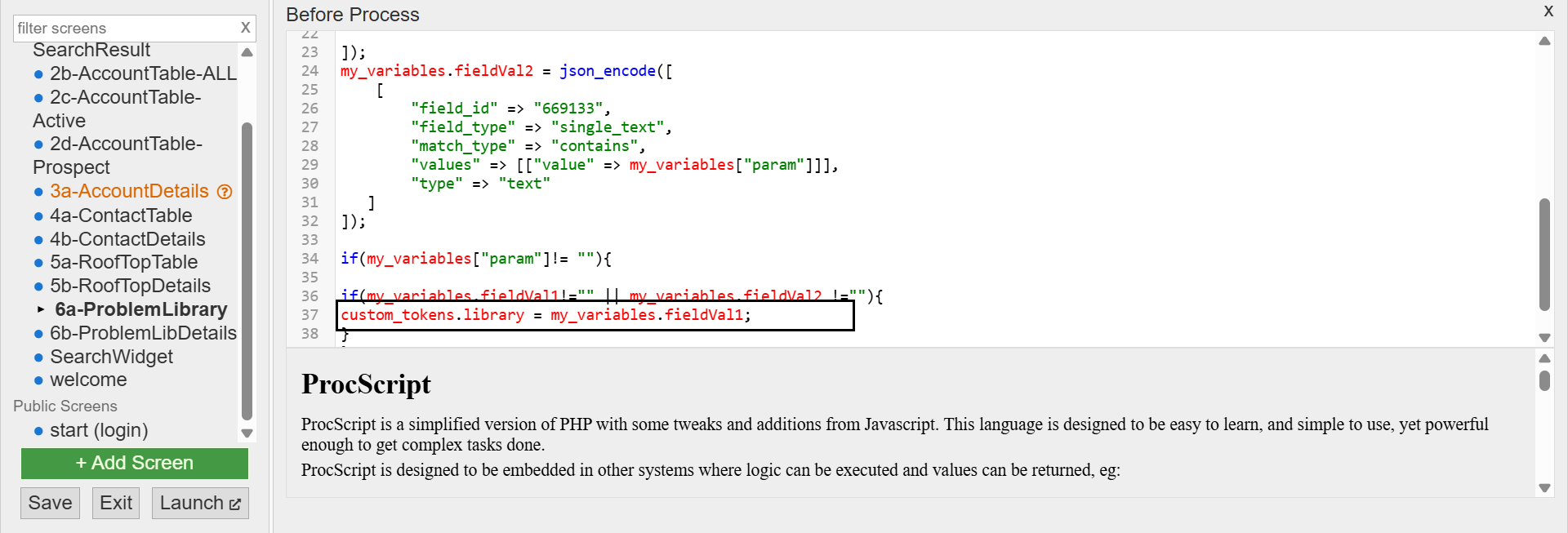The image size is (1568, 533).
Task: Click the filter screens input field
Action: [x=122, y=29]
